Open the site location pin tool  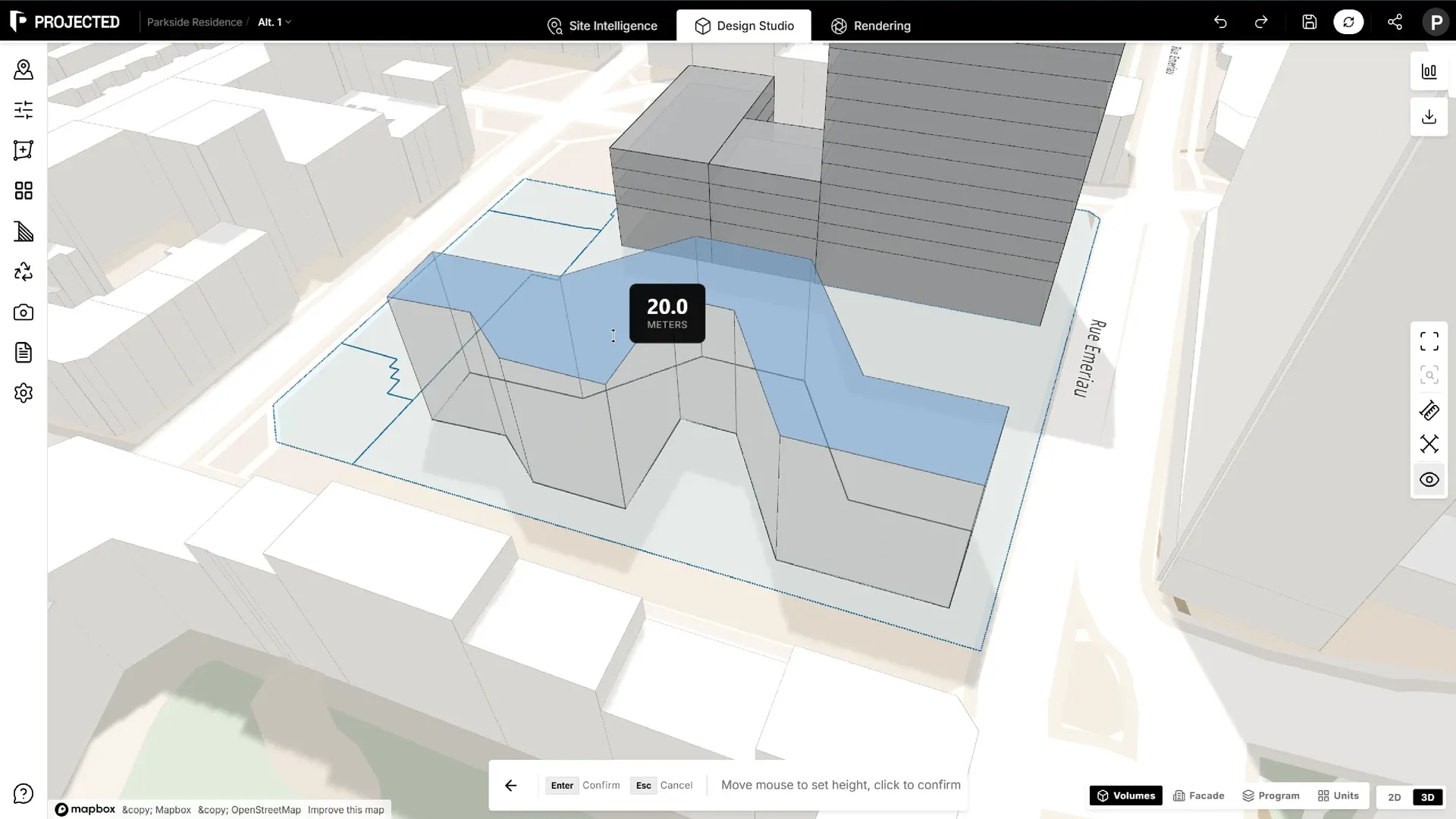coord(24,70)
